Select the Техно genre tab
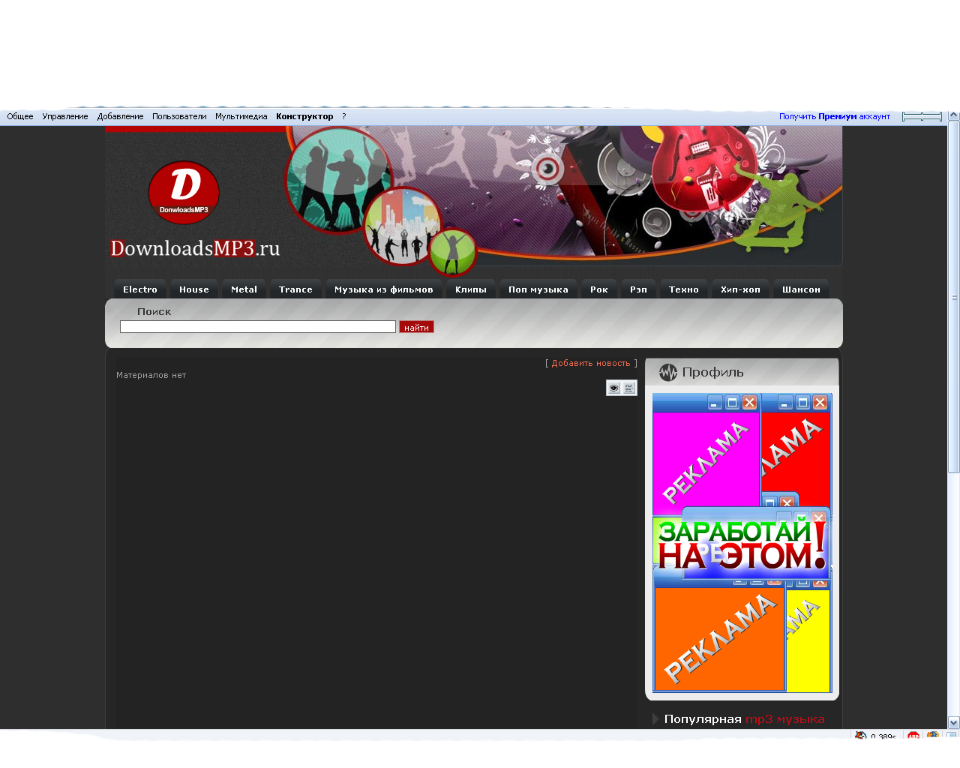Image resolution: width=960 pixels, height=768 pixels. (x=684, y=289)
